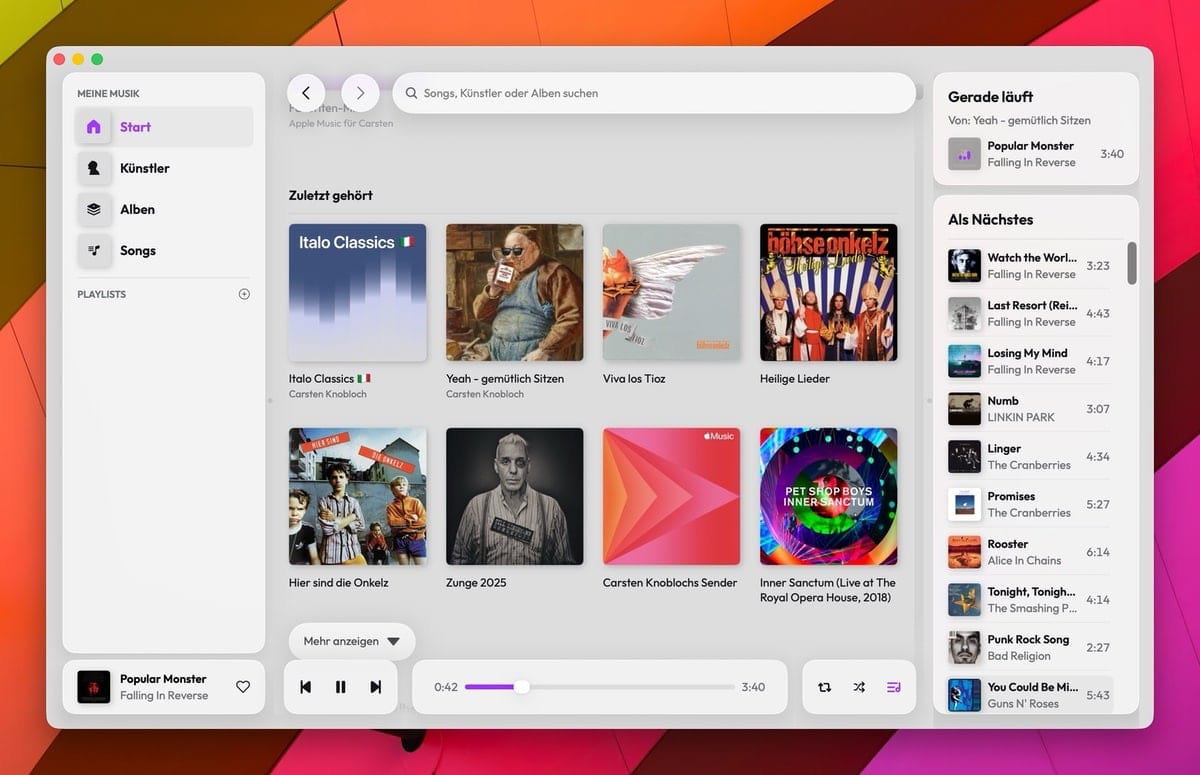Open the Italo Classics playlist cover
Screen dimensions: 1200x775
tap(357, 292)
